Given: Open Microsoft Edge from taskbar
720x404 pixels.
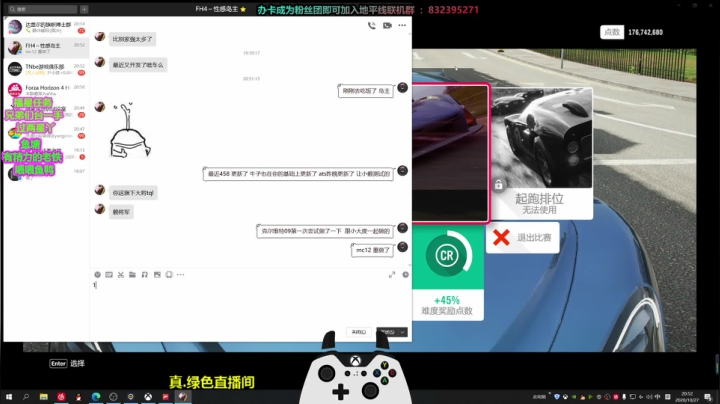Looking at the screenshot, I should (96, 397).
